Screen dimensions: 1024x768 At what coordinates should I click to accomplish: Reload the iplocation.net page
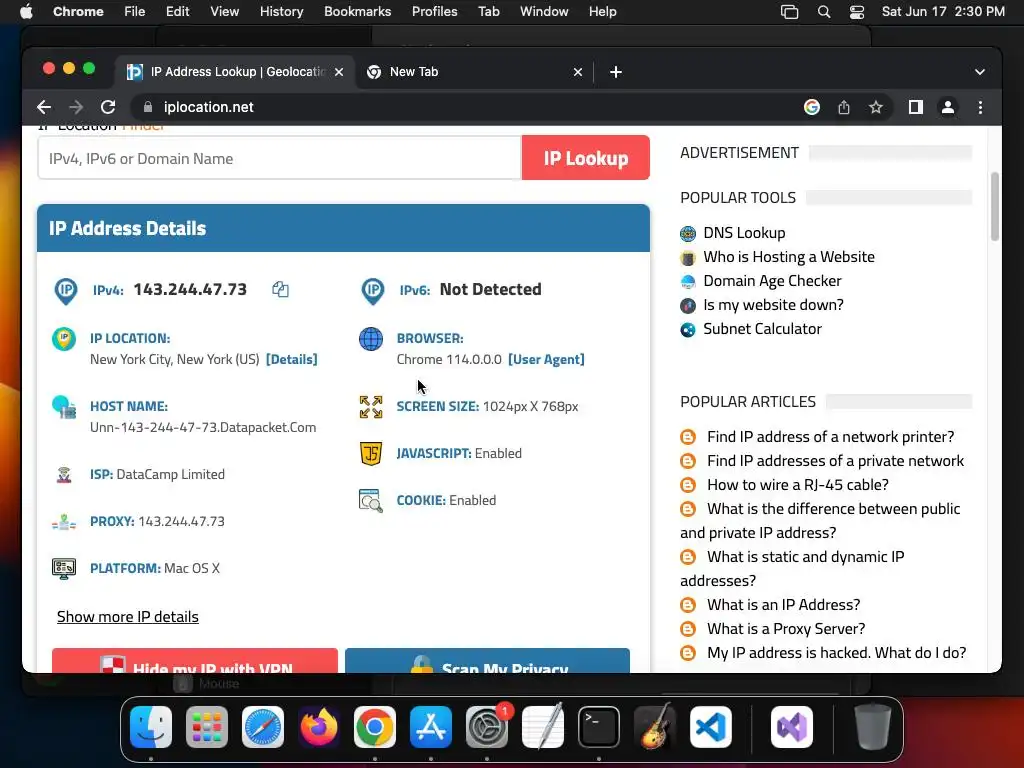click(108, 107)
